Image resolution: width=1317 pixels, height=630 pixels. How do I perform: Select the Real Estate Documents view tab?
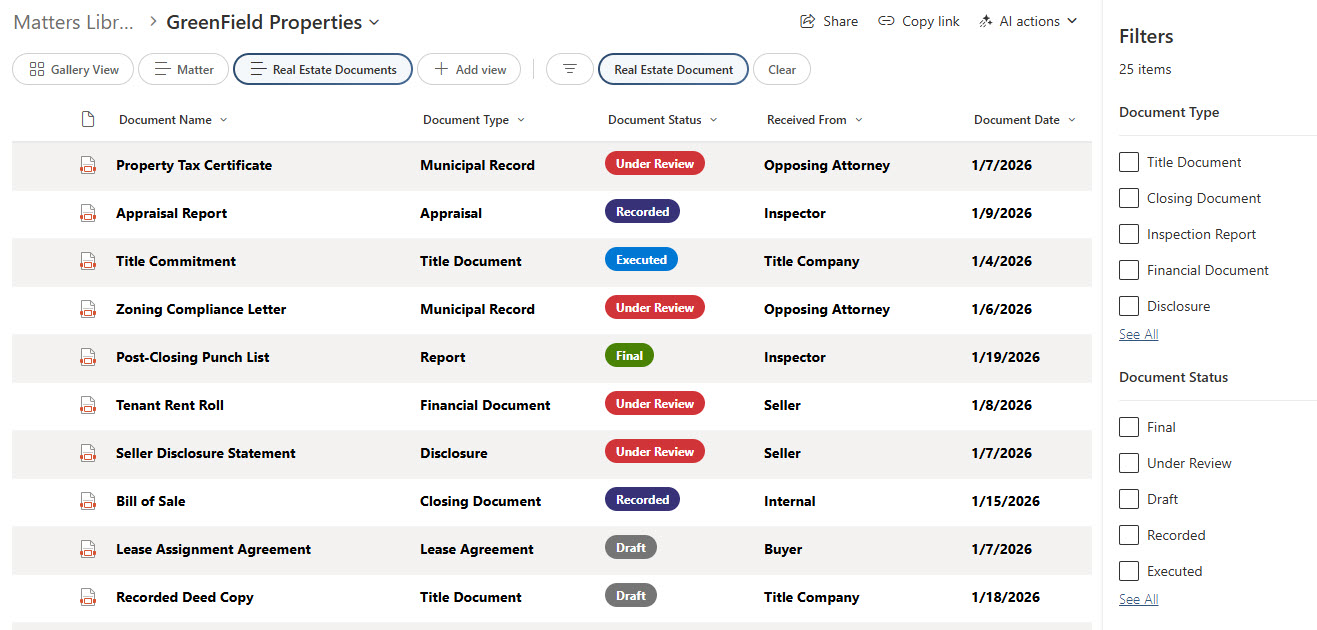tap(322, 69)
